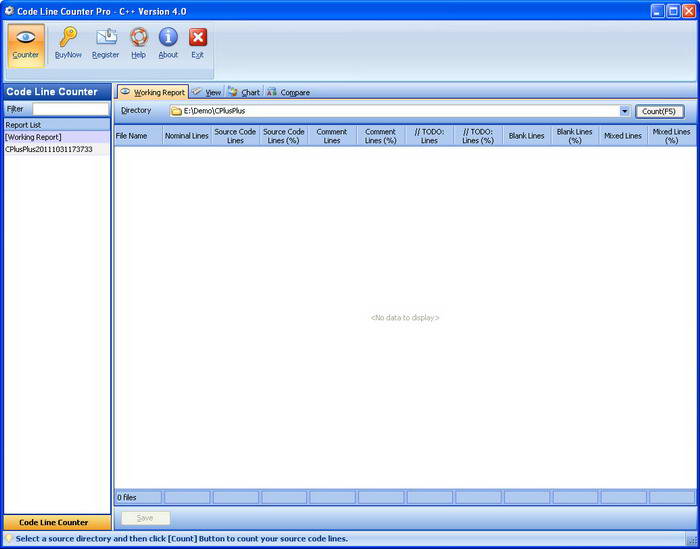Sort by // TODO: Lines column header

pyautogui.click(x=429, y=136)
